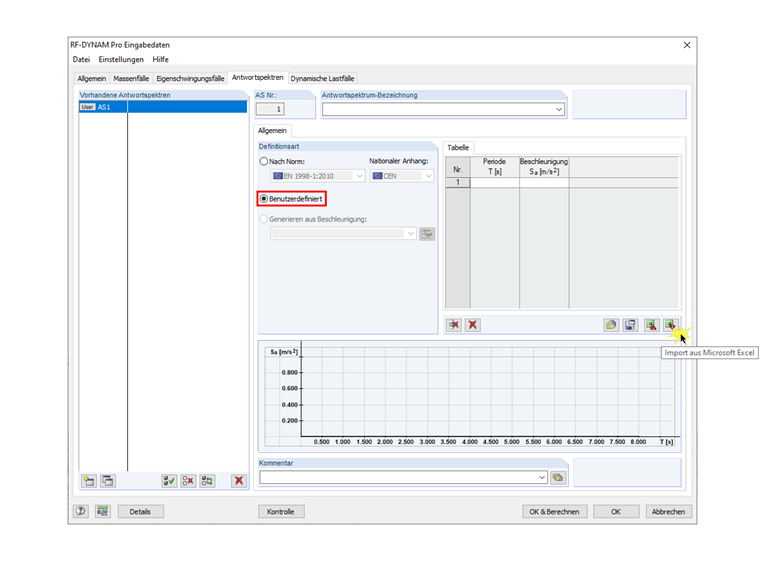Click the import from Microsoft Excel icon
Screen dimensions: 760x570
coord(671,325)
